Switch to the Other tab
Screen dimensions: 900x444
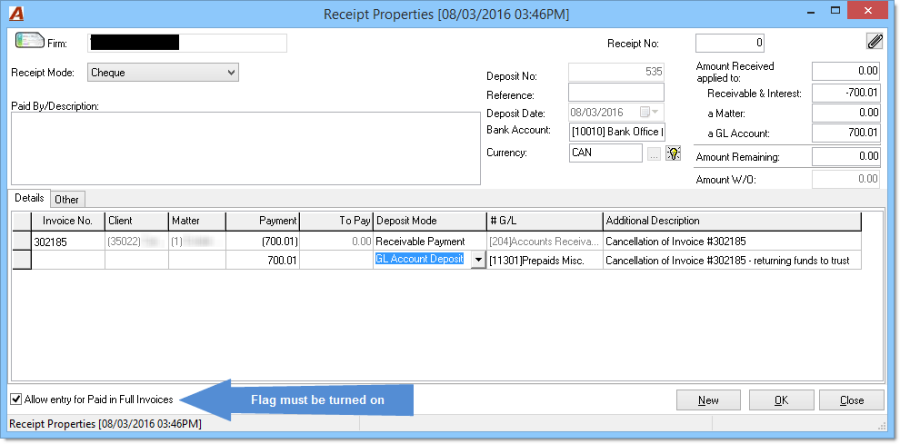point(67,200)
